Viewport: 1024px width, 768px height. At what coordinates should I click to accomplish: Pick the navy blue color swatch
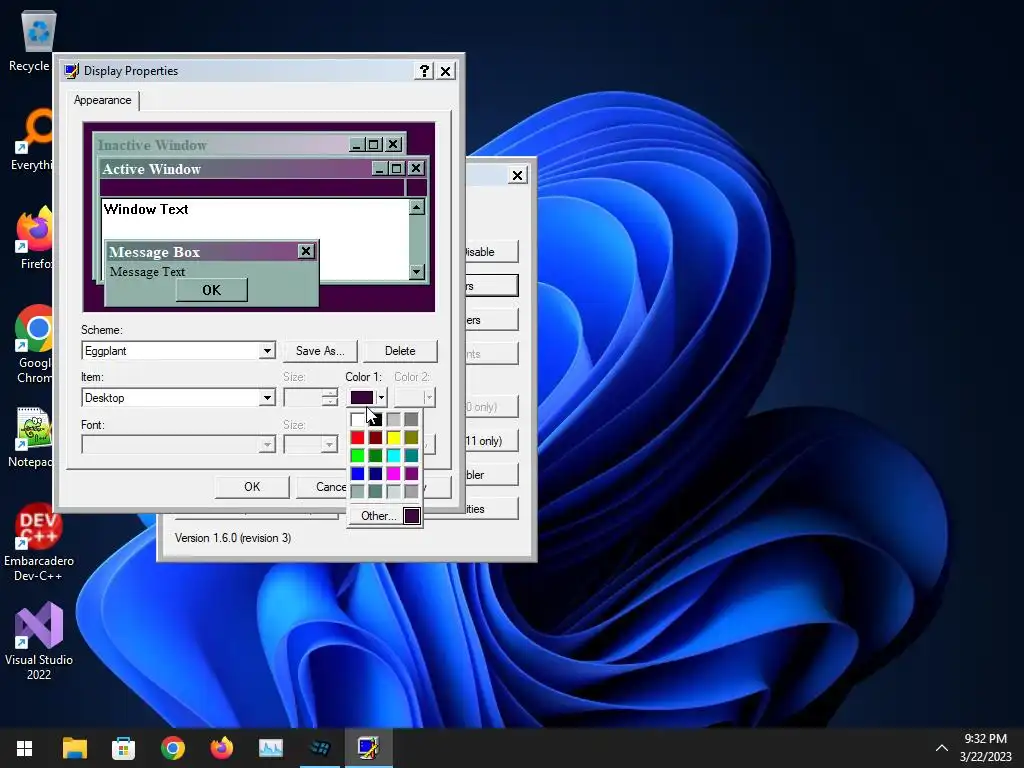coord(376,473)
